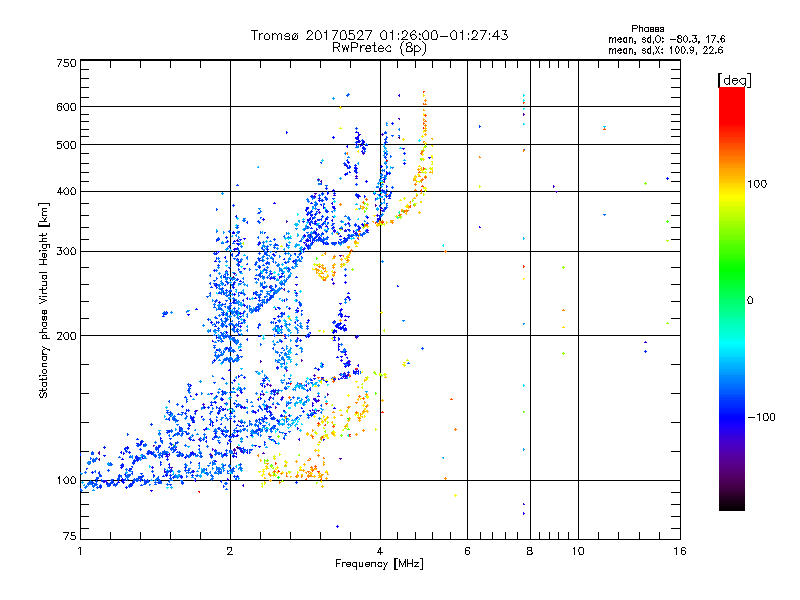The image size is (800, 600).
Task: Click the colorbar tick label '0'
Action: point(749,301)
